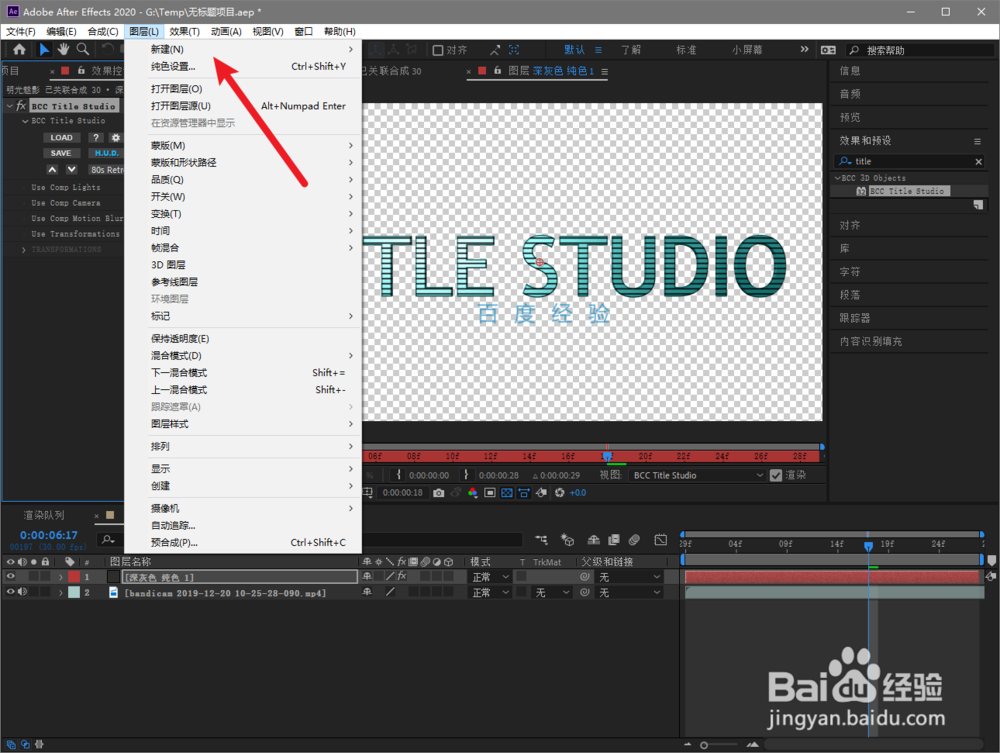This screenshot has width=1000, height=753.
Task: Select the Hand tool
Action: pos(63,49)
